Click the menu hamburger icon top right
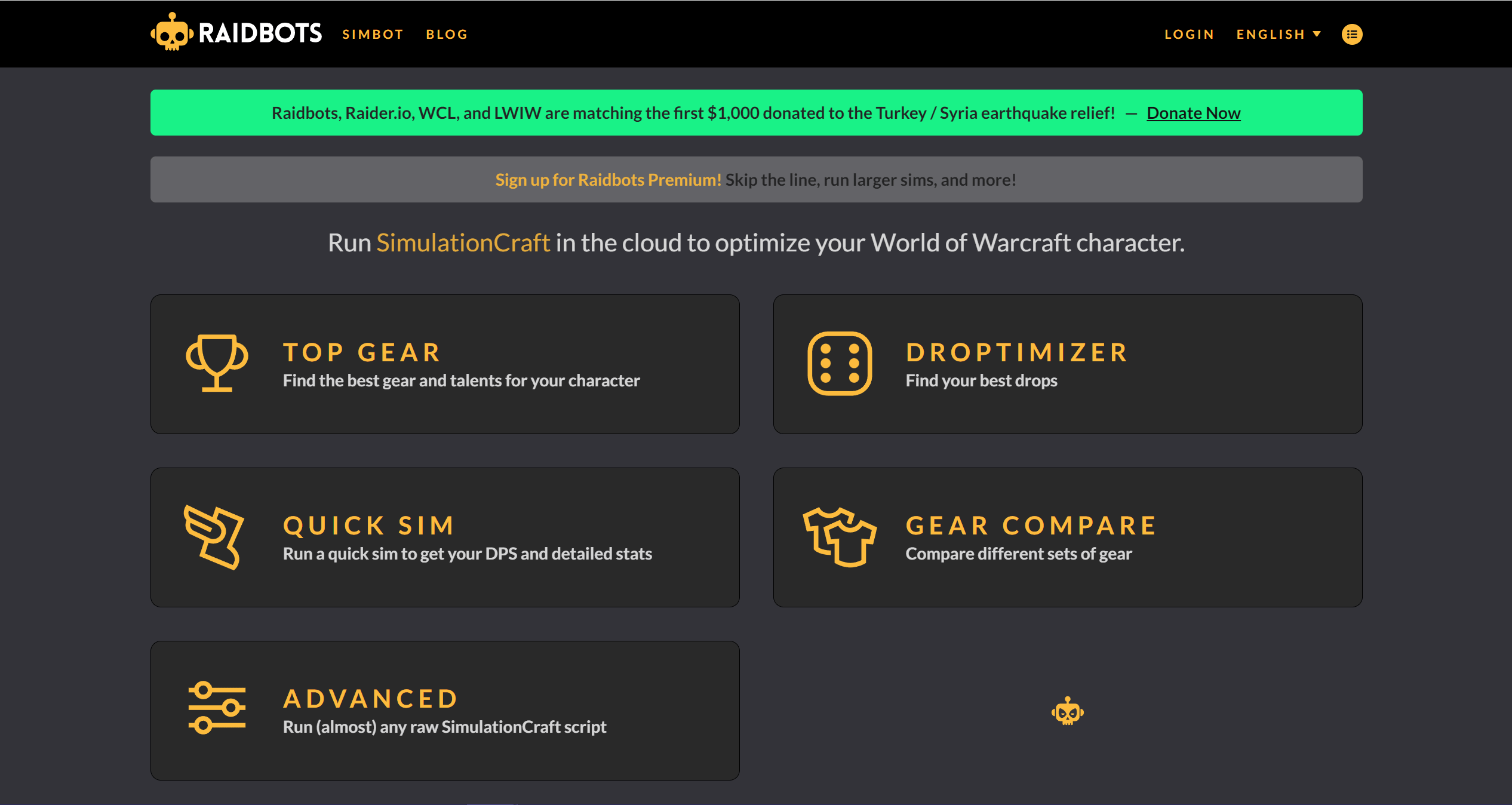 [1351, 34]
